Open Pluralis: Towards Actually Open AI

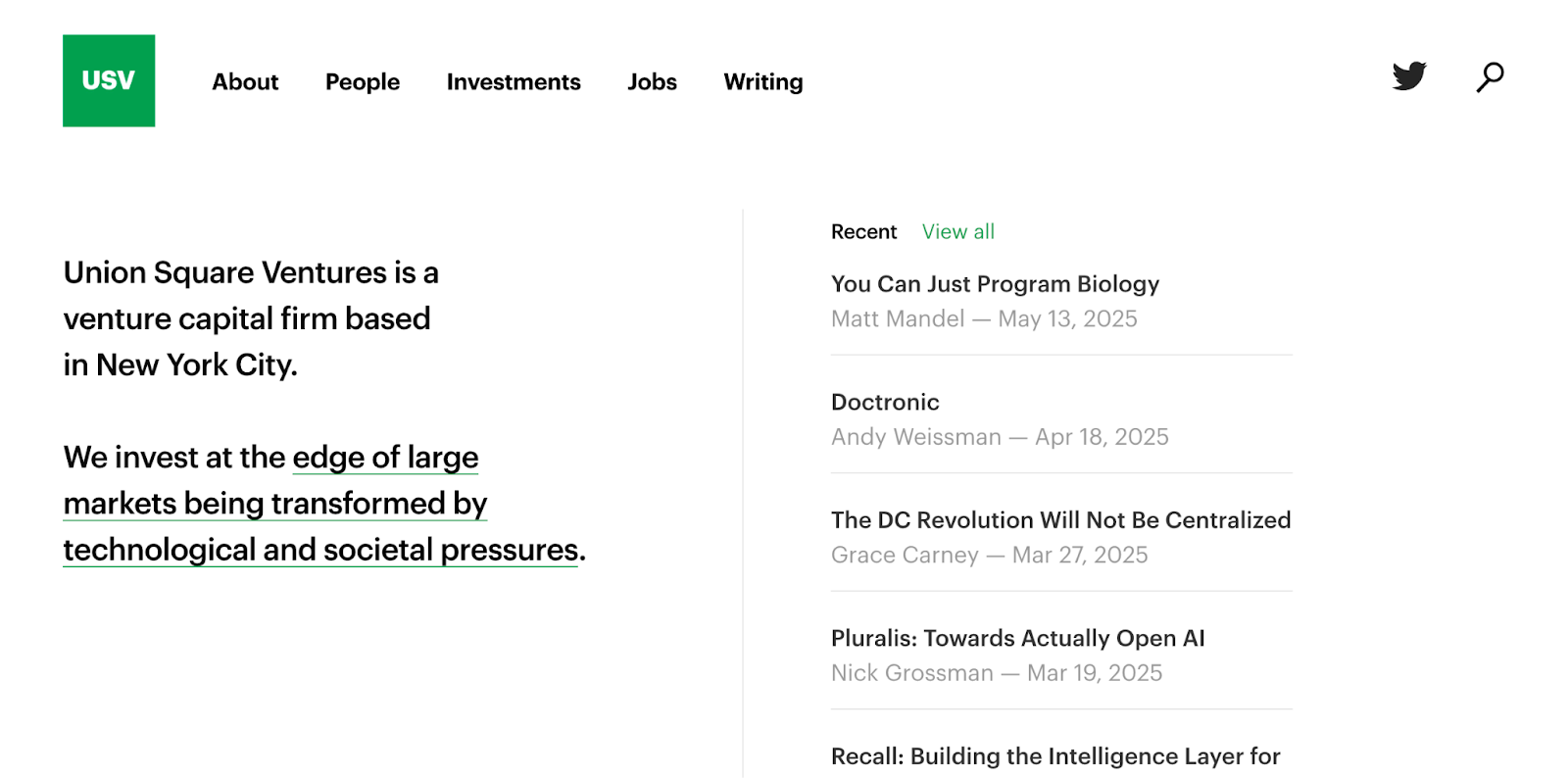click(x=1017, y=639)
